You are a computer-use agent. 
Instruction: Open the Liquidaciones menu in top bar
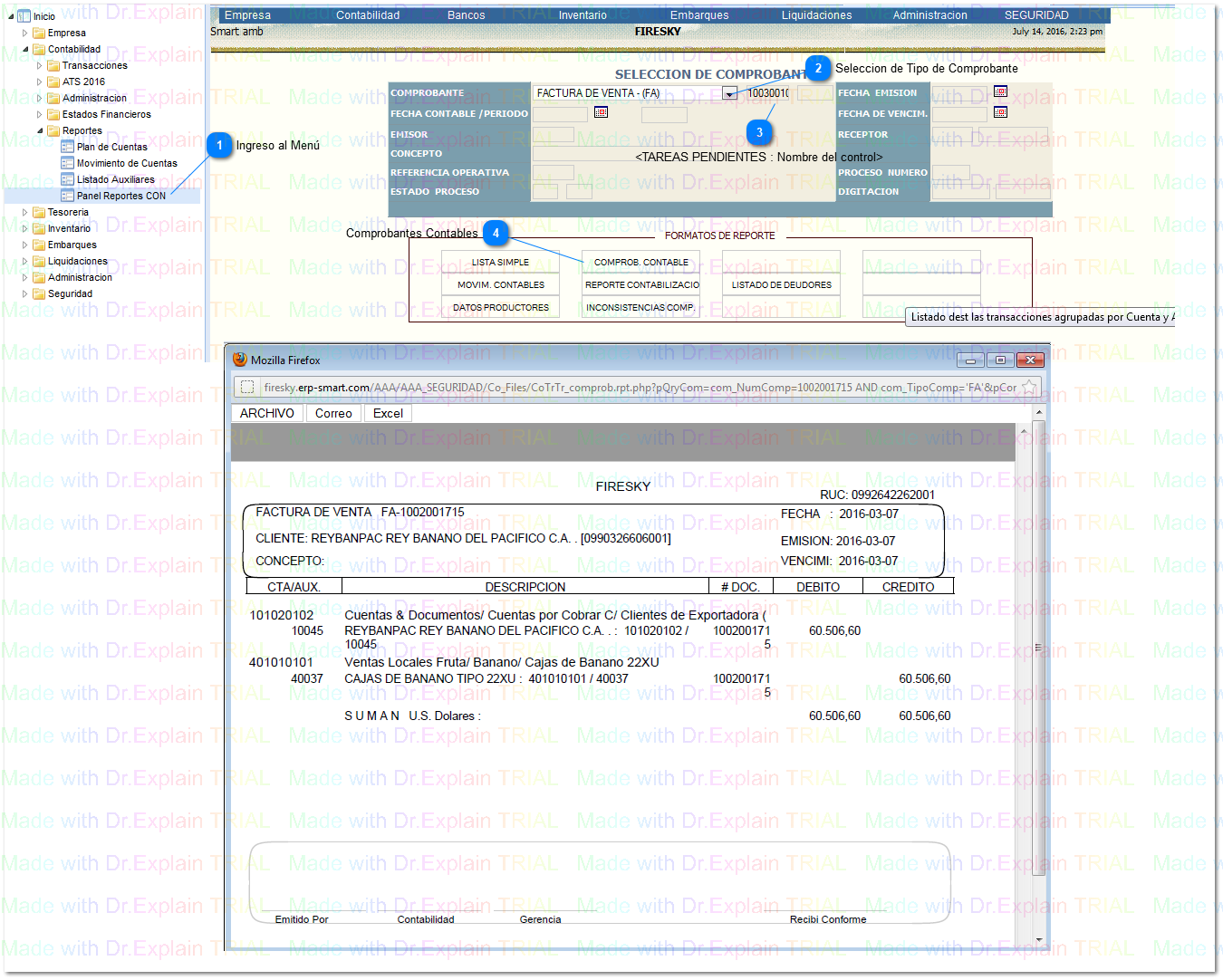pos(816,15)
